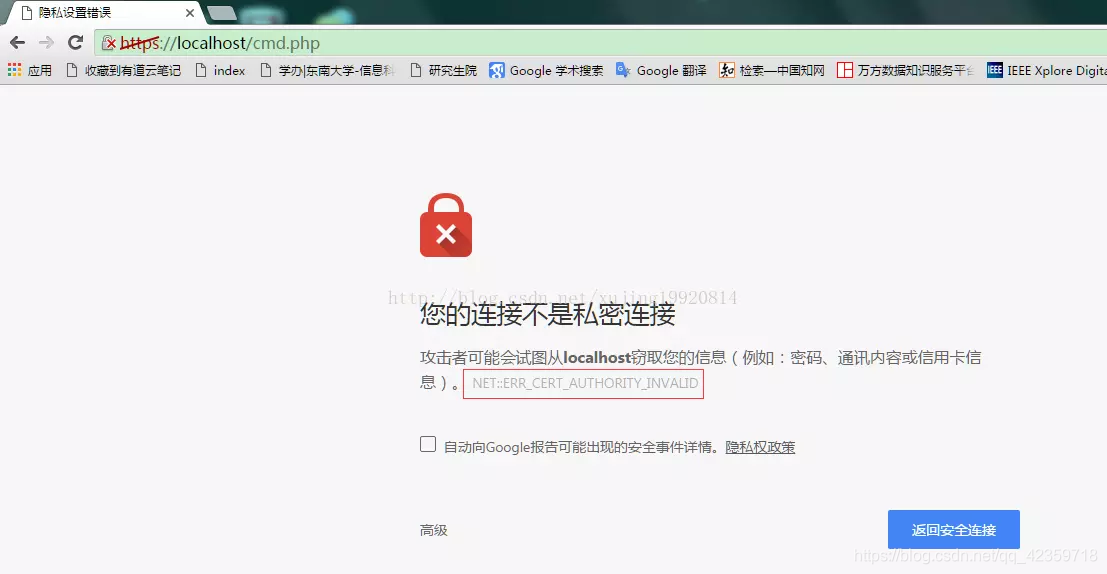Image resolution: width=1107 pixels, height=574 pixels.
Task: Click the broken lock security icon in address bar
Action: [x=109, y=43]
